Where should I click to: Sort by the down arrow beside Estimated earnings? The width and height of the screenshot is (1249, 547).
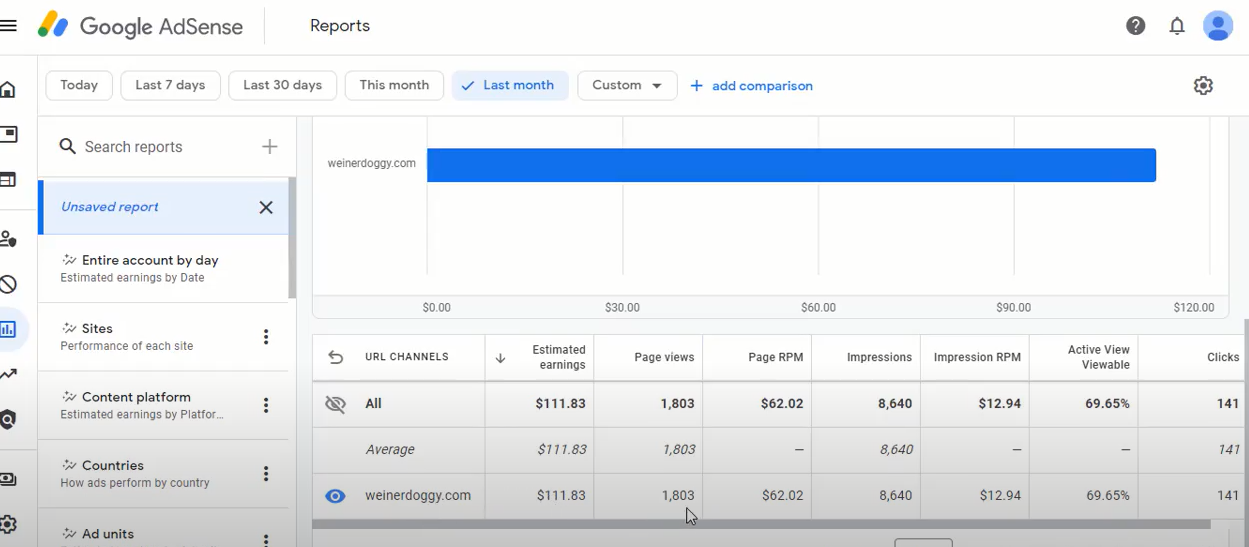click(x=501, y=357)
